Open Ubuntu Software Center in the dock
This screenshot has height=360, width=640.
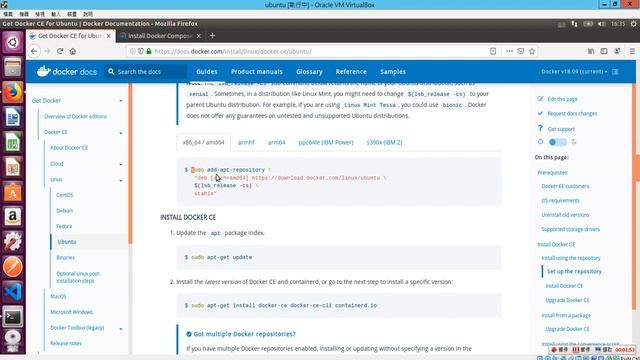tap(13, 192)
